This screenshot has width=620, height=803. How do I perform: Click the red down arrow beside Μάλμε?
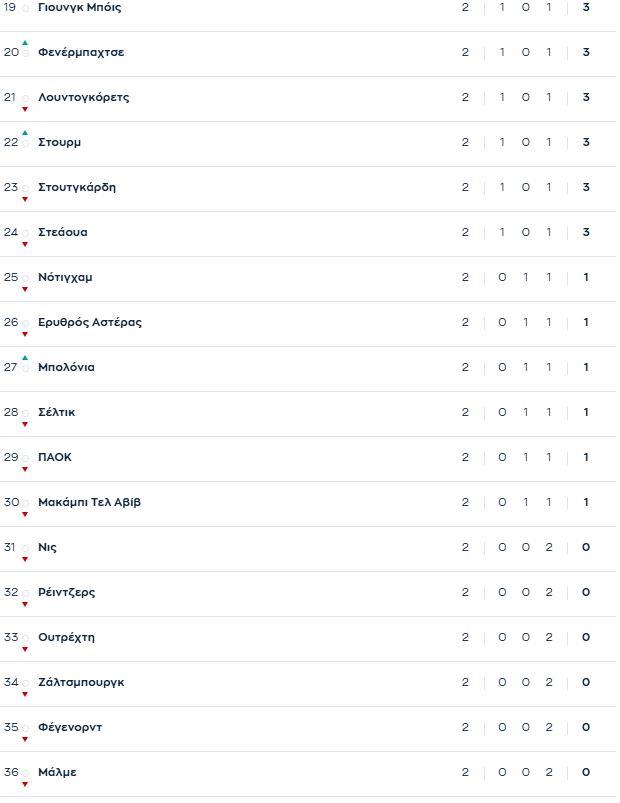point(25,784)
